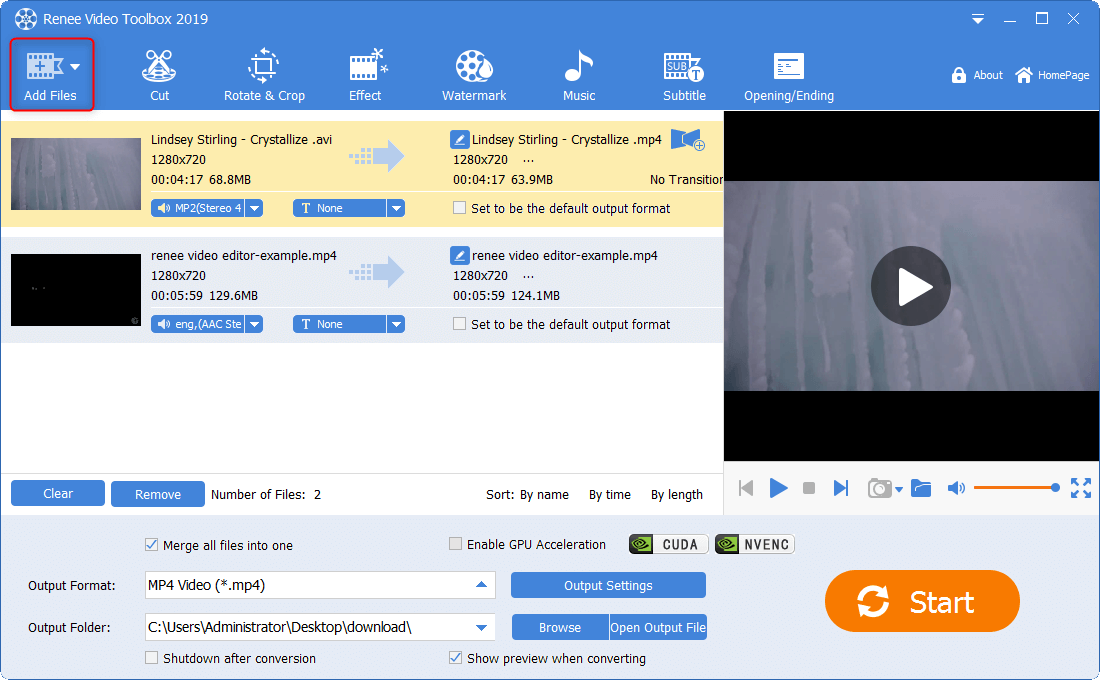Open the Rotate & Crop tool
This screenshot has height=680, width=1100.
pos(264,76)
